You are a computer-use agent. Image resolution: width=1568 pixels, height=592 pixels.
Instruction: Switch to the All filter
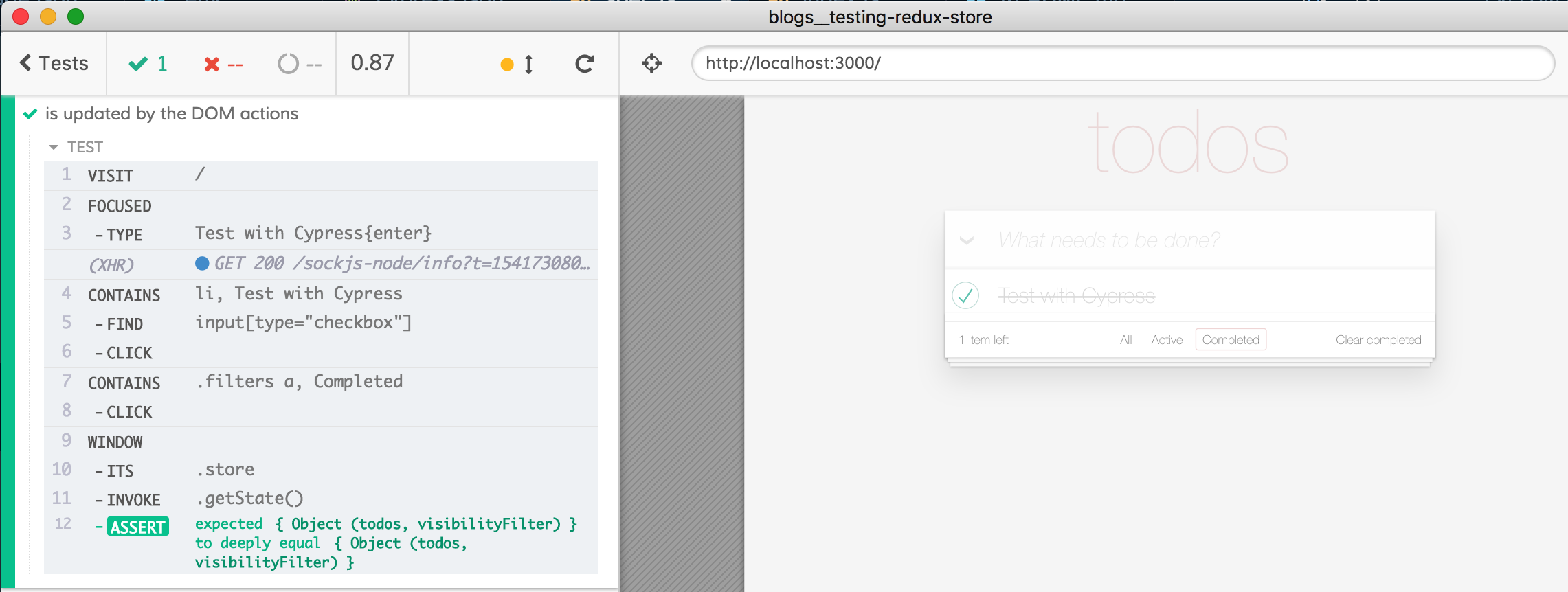coord(1125,340)
